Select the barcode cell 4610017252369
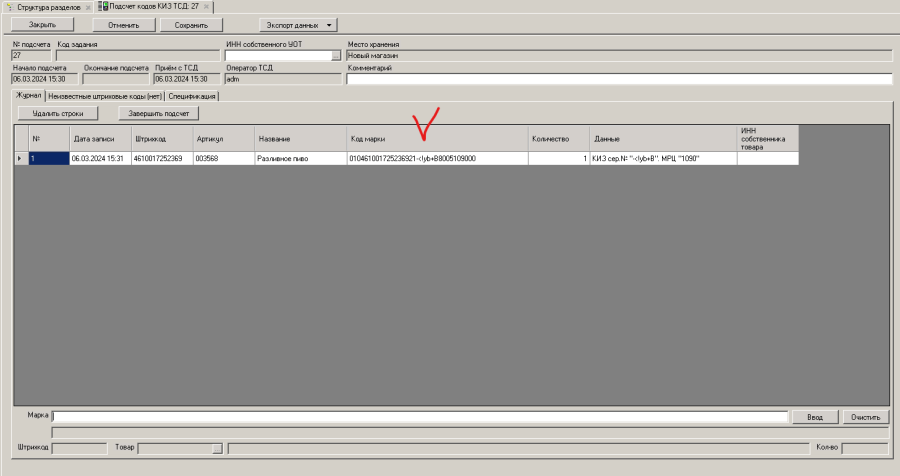The height and width of the screenshot is (476, 900). (x=162, y=158)
